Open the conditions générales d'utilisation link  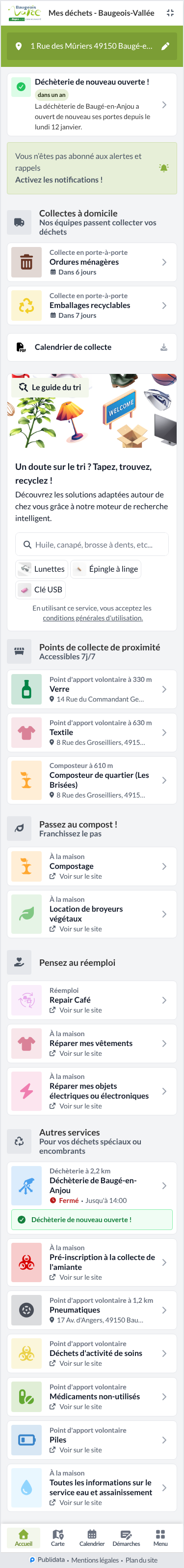click(x=93, y=618)
